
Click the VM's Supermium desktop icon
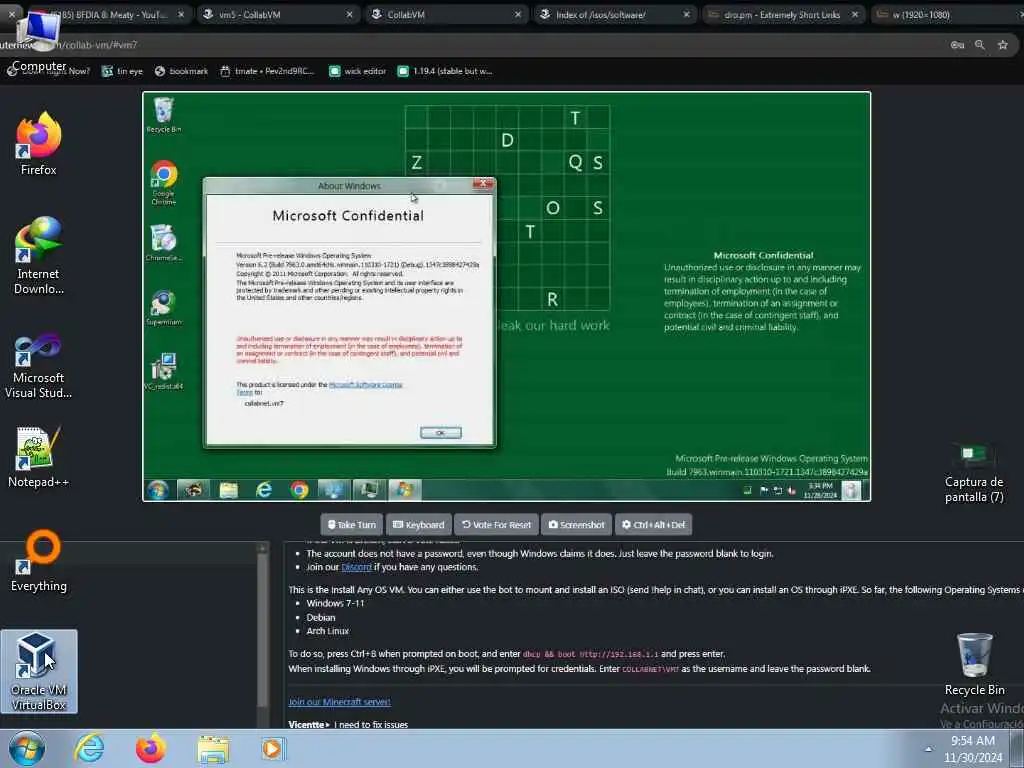click(x=163, y=308)
